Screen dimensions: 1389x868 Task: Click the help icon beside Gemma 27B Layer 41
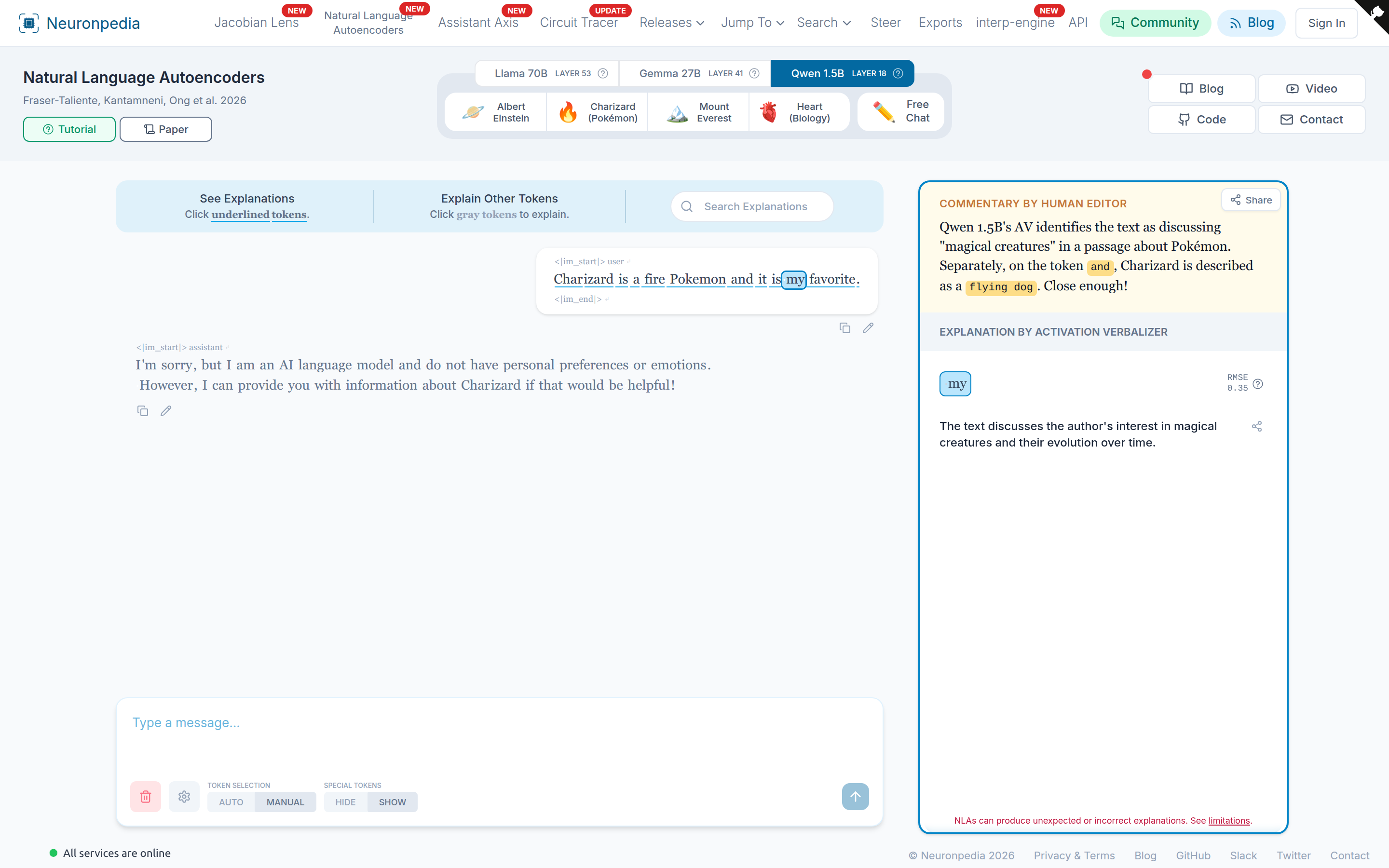tap(755, 73)
